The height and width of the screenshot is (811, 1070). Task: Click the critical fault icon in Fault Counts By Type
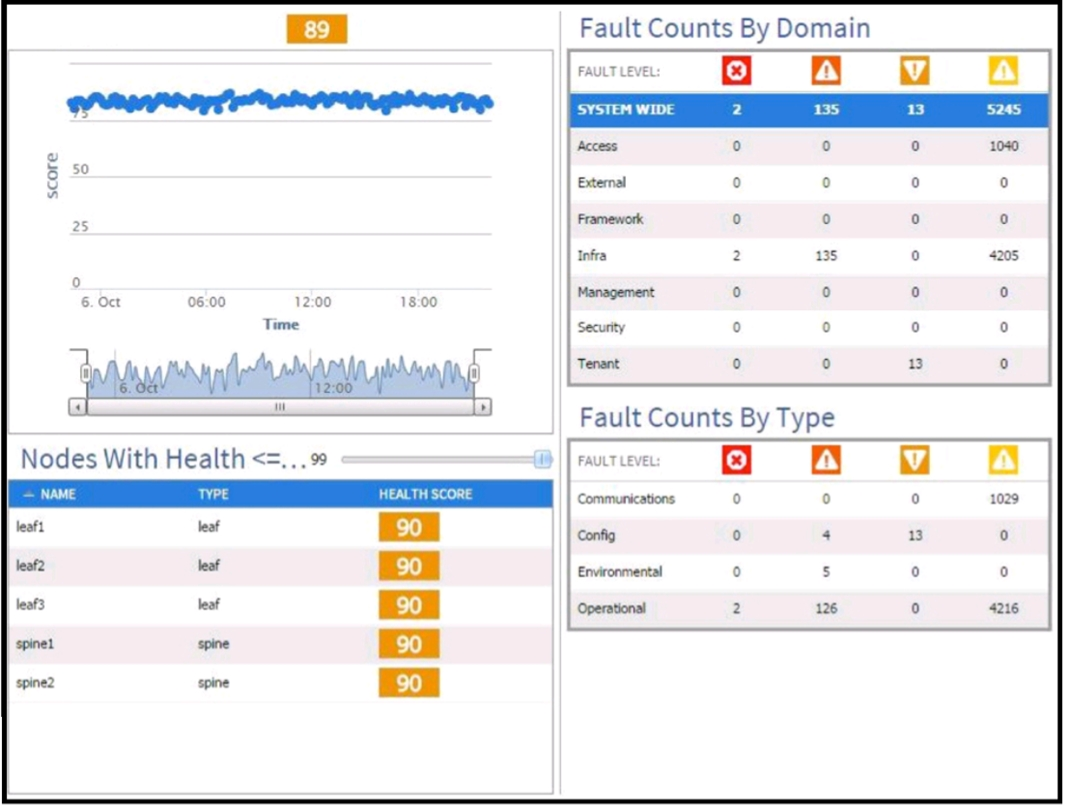[736, 460]
